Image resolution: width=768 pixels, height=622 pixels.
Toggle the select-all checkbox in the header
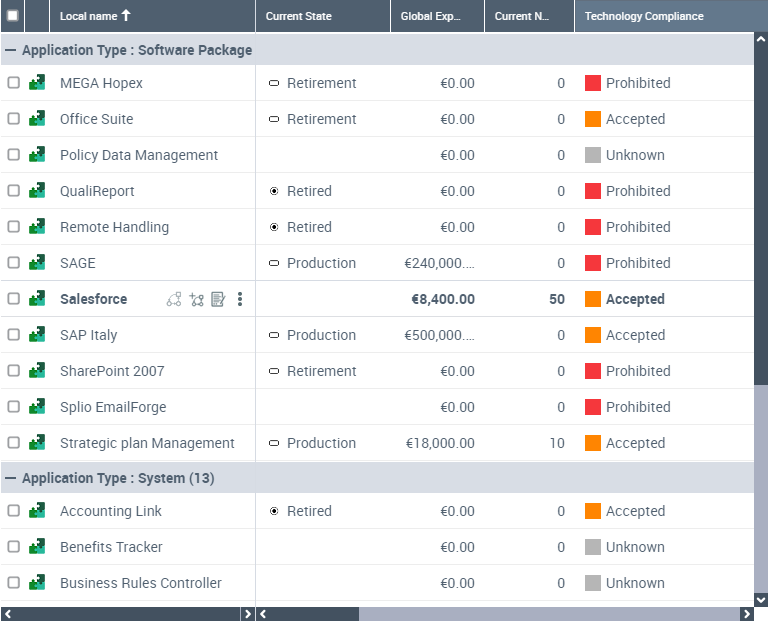pyautogui.click(x=13, y=16)
